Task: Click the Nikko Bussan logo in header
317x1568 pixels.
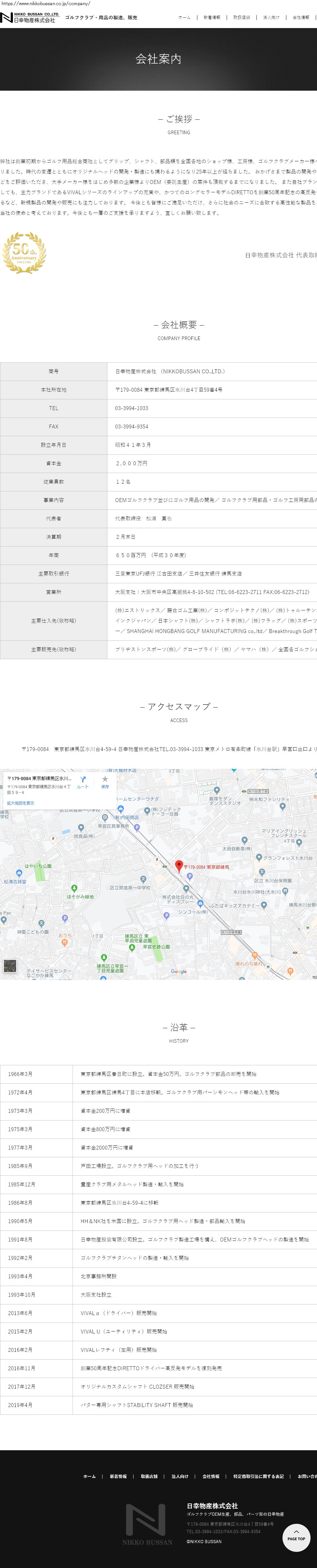Action: coord(30,17)
